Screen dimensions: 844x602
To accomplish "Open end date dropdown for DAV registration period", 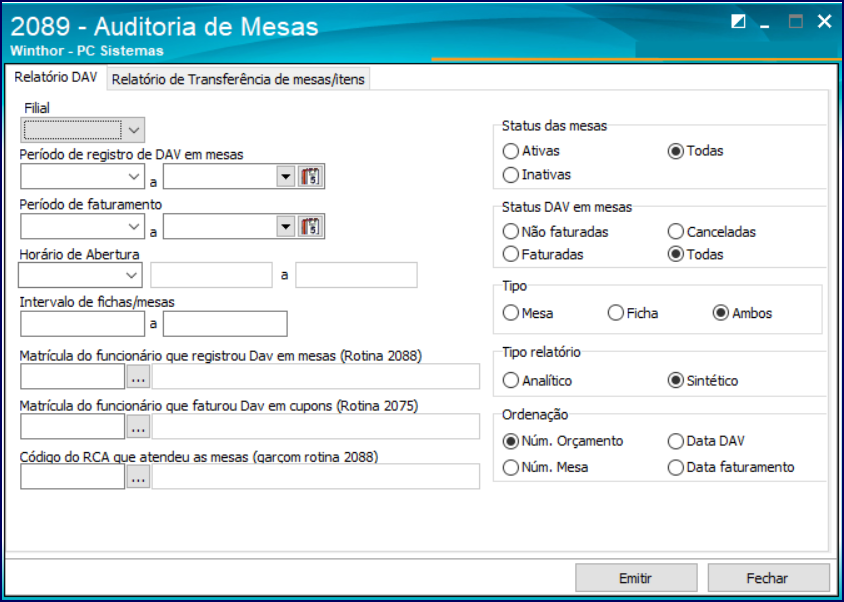I will coord(286,176).
